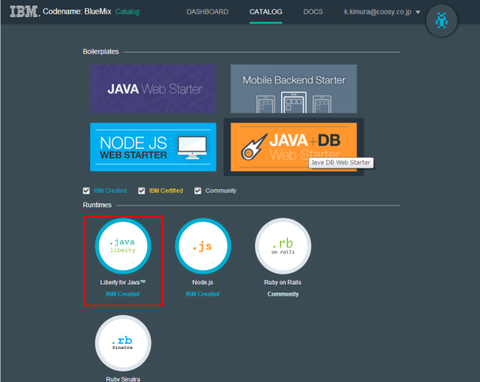The height and width of the screenshot is (382, 480).
Task: Click the Runtimes section heading
Action: 97,205
